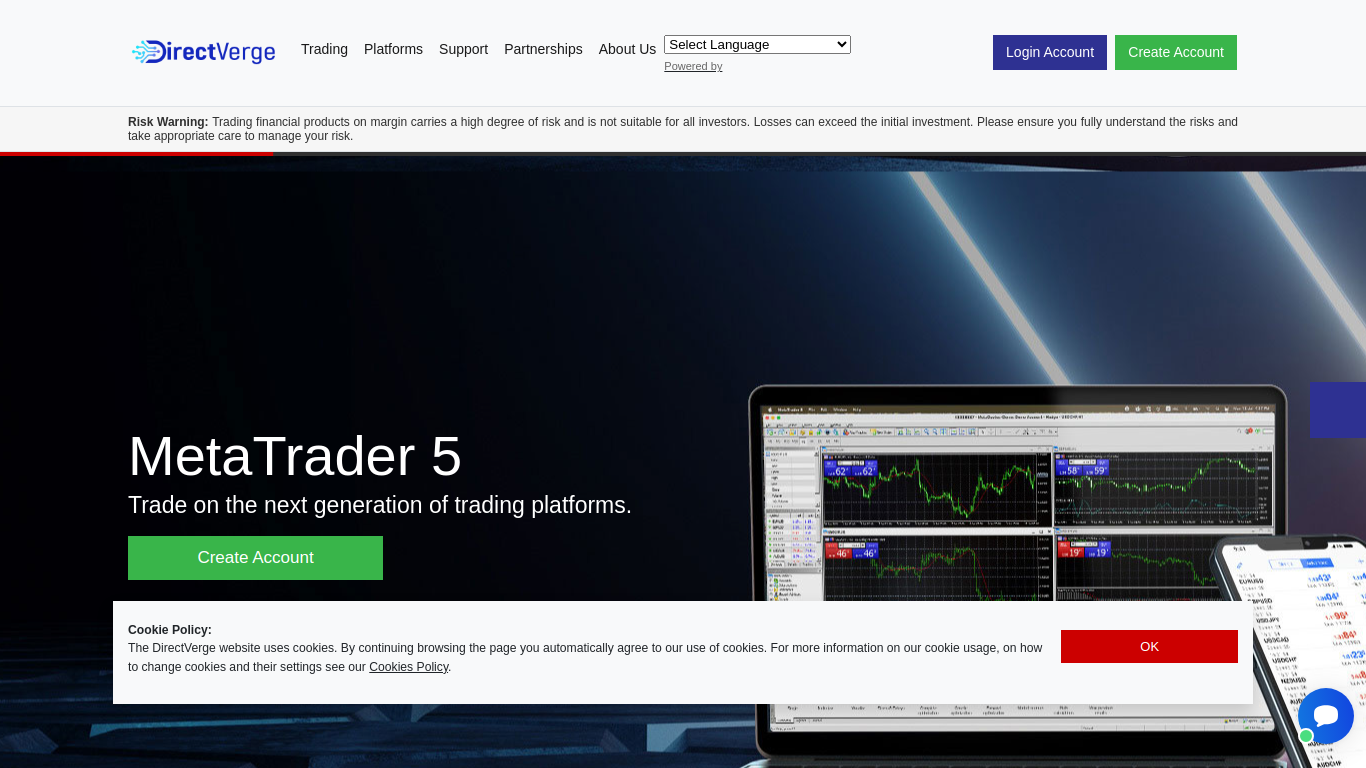Open the Trading menu
The image size is (1366, 768).
coord(324,49)
